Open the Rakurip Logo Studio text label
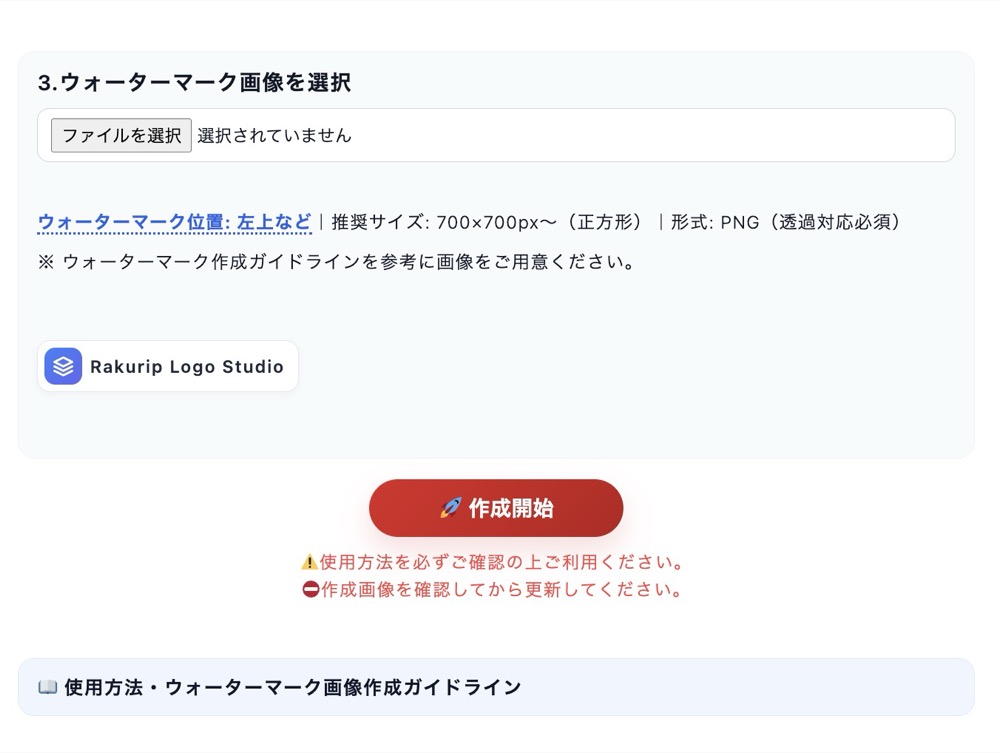 (x=187, y=367)
